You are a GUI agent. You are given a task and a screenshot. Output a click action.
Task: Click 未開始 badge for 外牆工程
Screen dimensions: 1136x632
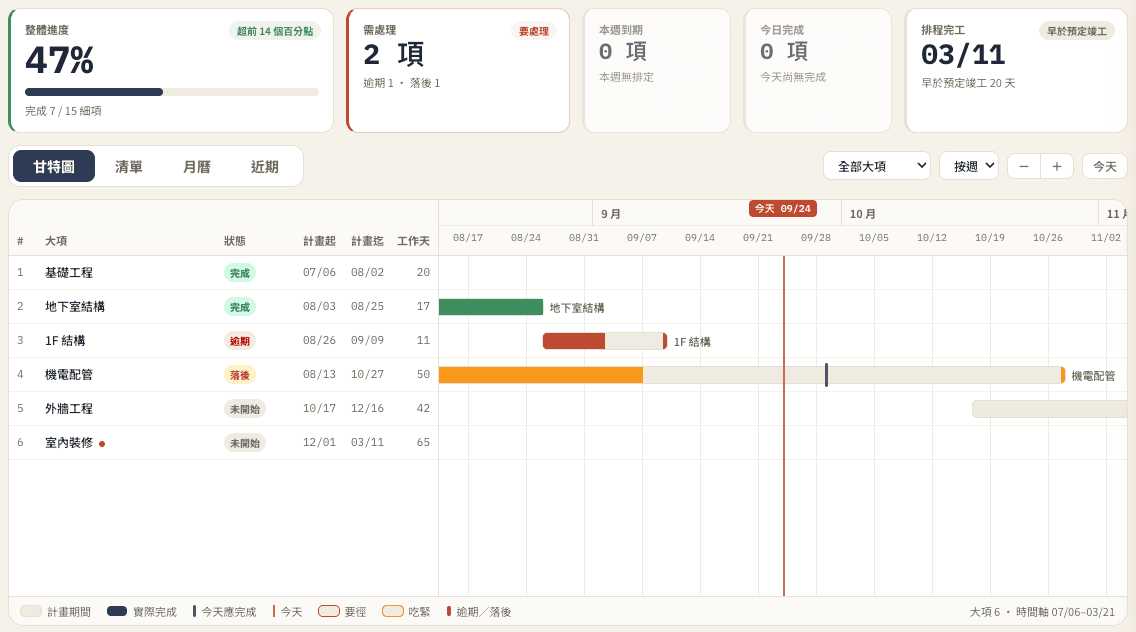[245, 409]
